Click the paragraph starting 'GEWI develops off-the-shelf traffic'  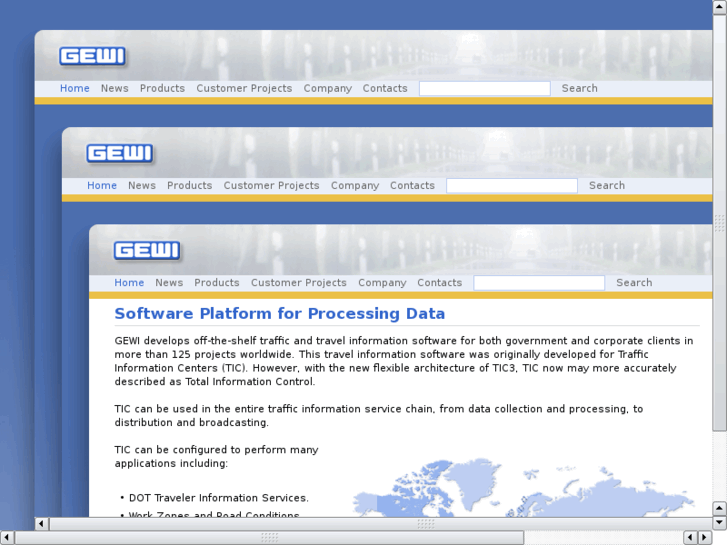(x=404, y=361)
